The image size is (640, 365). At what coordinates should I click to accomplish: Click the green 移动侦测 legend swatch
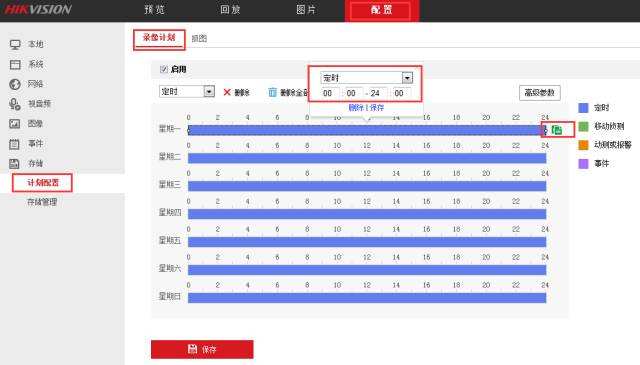[x=584, y=127]
